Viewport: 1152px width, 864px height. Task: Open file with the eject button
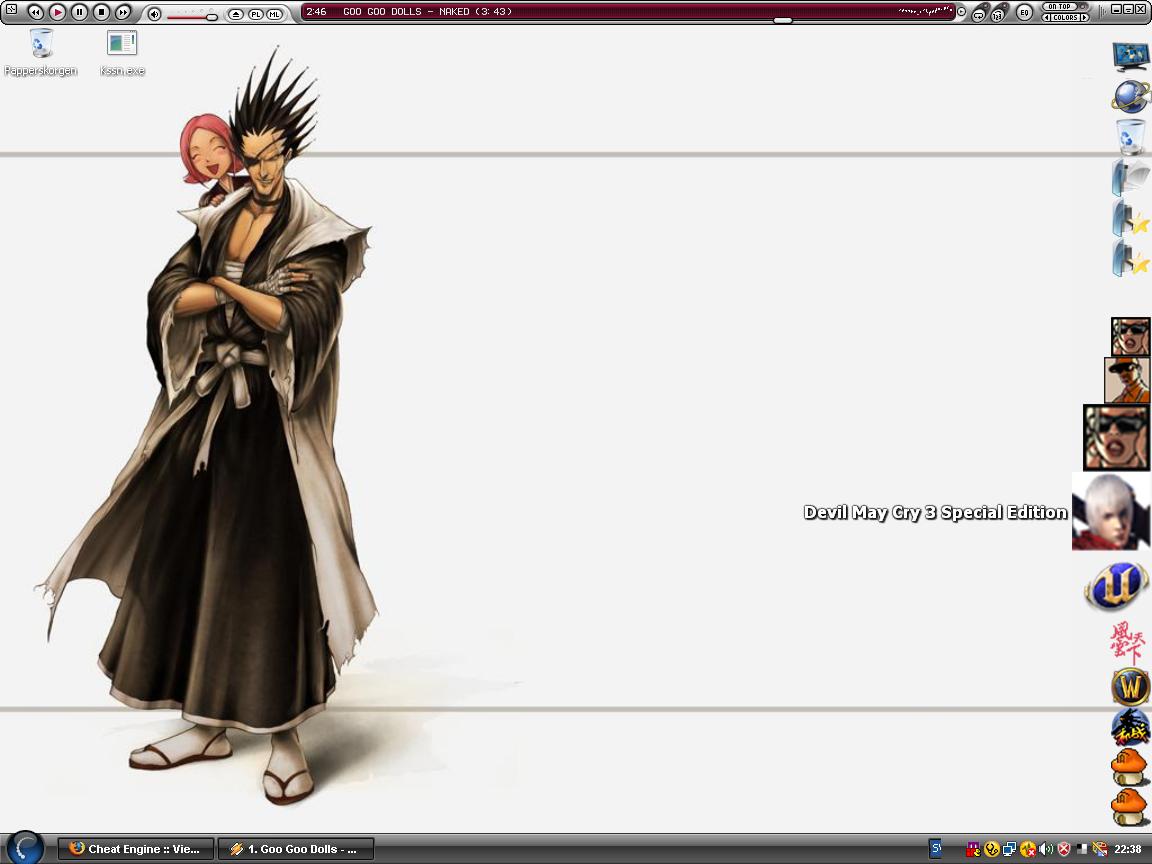pyautogui.click(x=235, y=14)
